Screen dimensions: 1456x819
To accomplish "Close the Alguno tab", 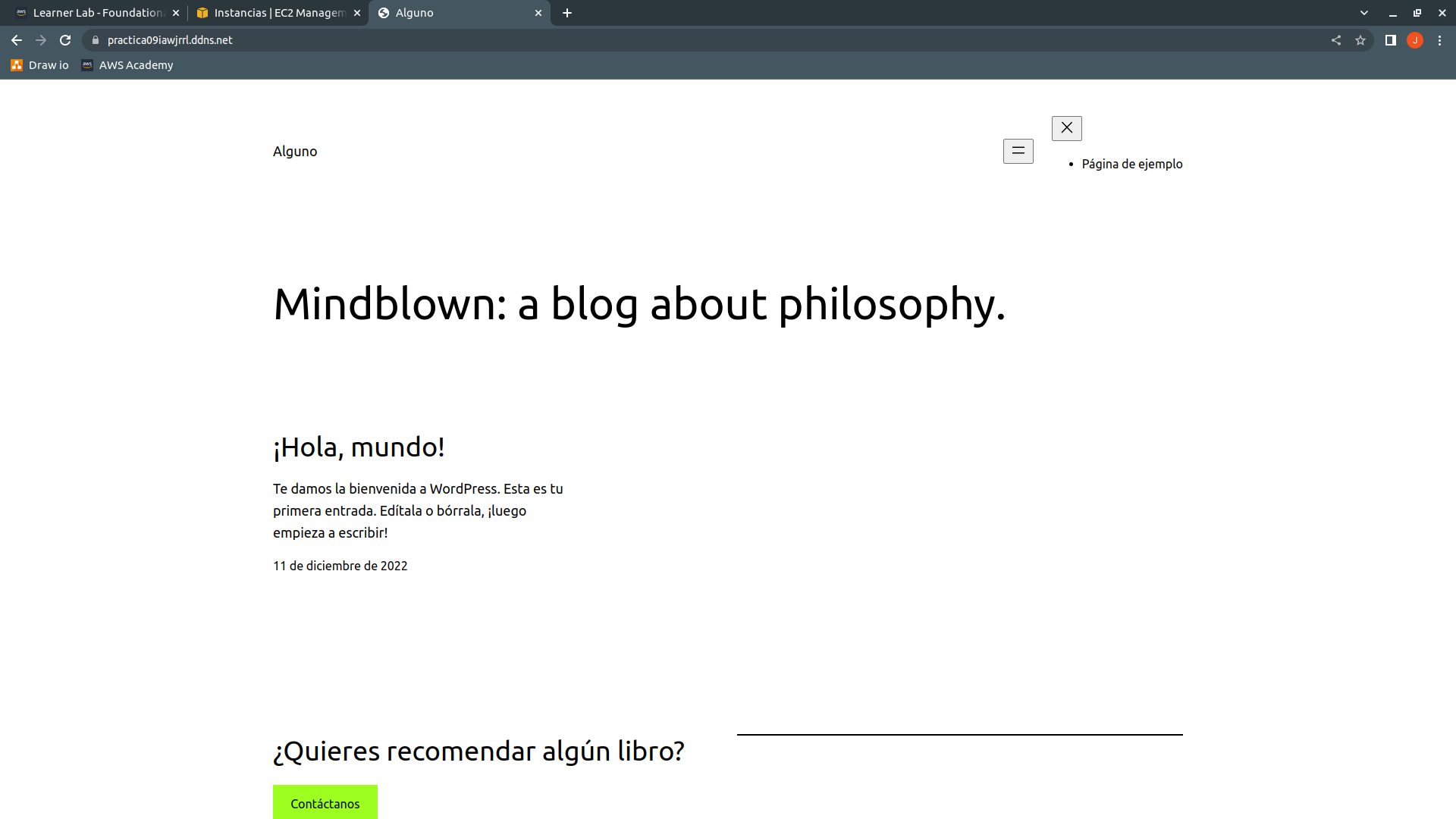I will (x=538, y=13).
